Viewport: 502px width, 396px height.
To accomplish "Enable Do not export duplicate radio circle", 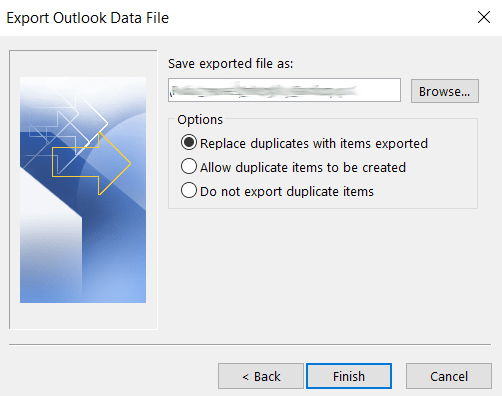I will point(189,190).
